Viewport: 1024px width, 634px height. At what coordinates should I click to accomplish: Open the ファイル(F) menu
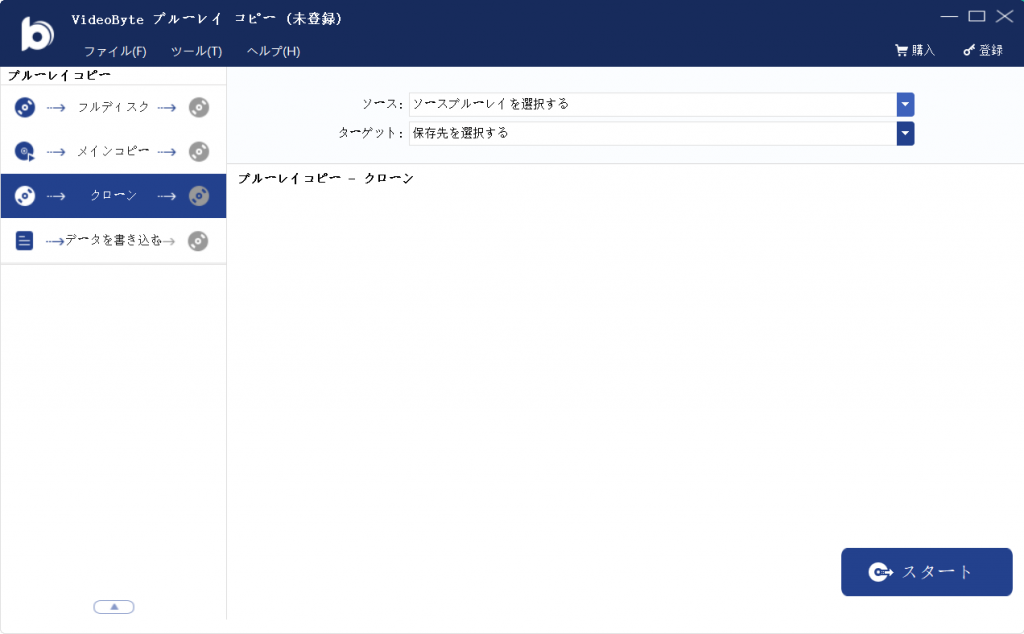pos(115,51)
